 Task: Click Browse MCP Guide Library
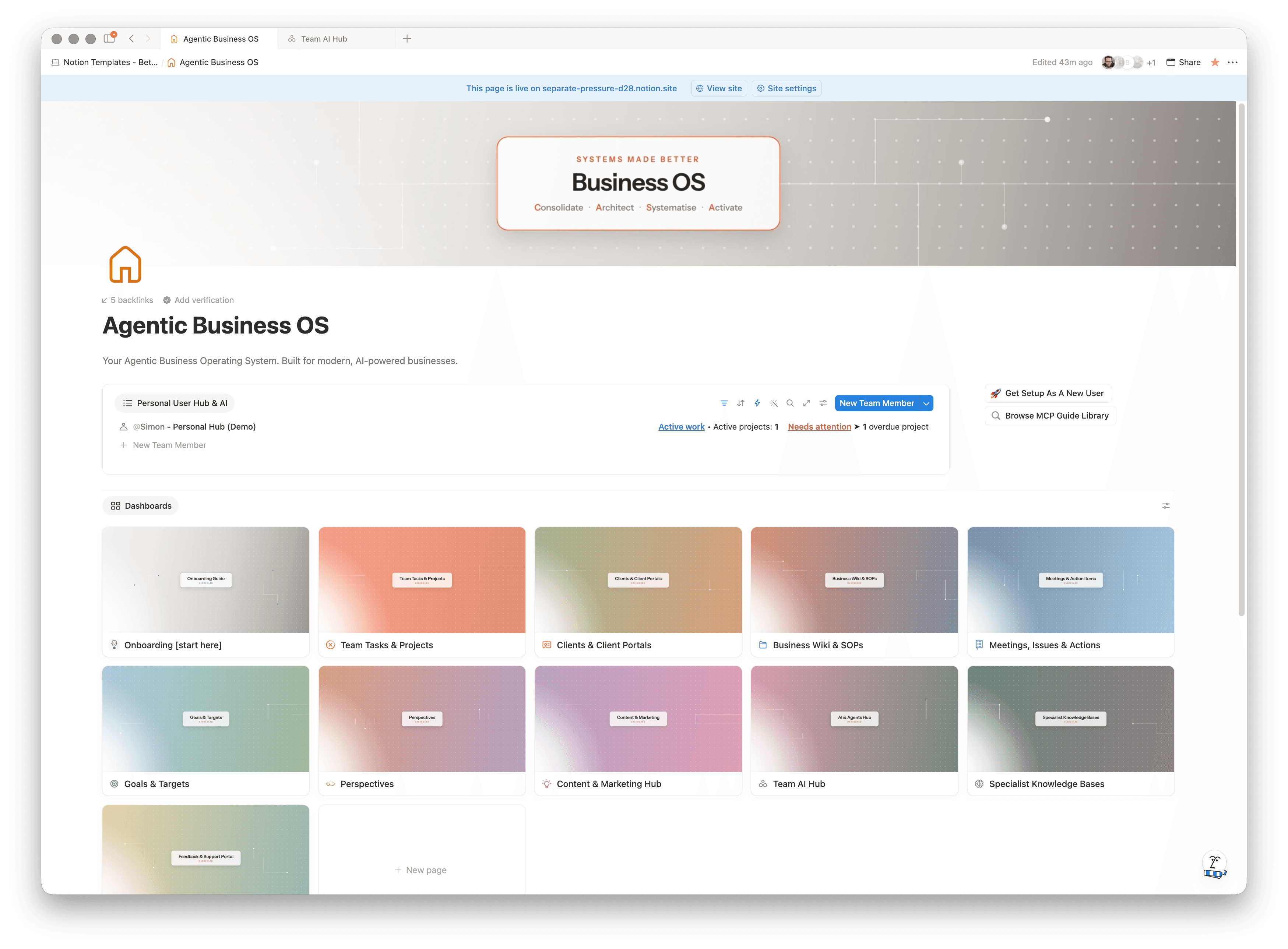coord(1050,416)
